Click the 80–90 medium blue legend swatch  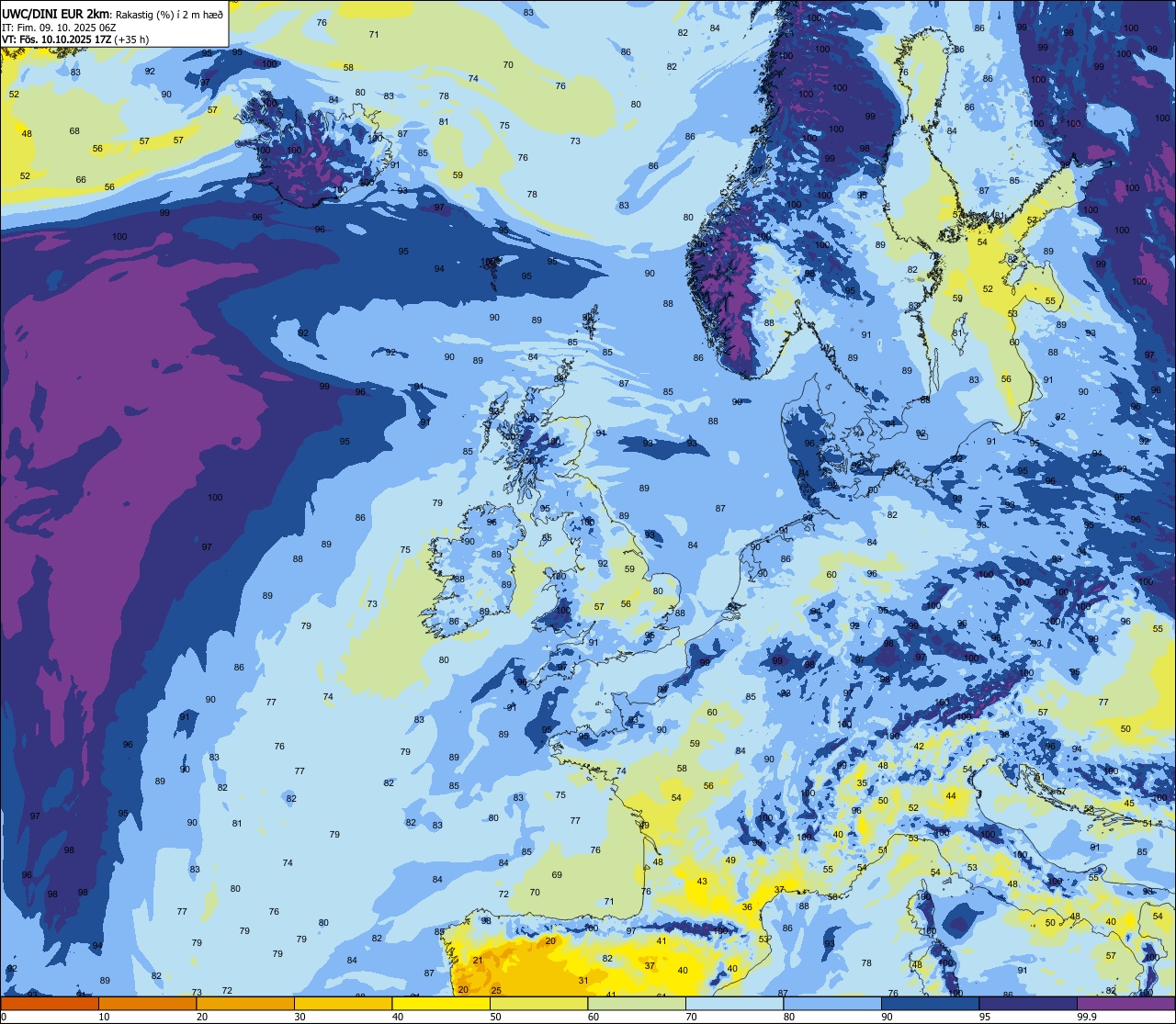[833, 1003]
